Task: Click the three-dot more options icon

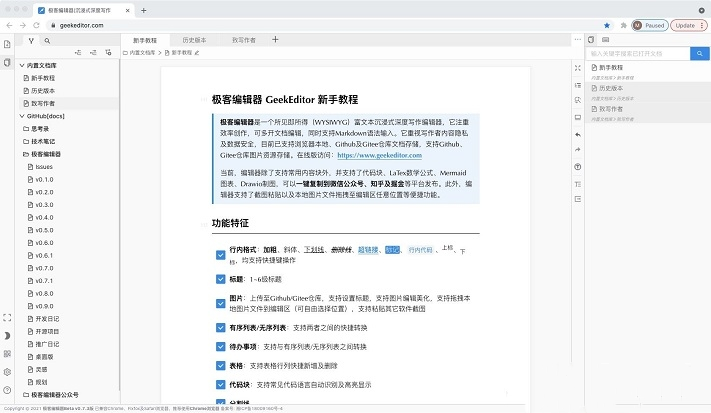Action: 577,39
